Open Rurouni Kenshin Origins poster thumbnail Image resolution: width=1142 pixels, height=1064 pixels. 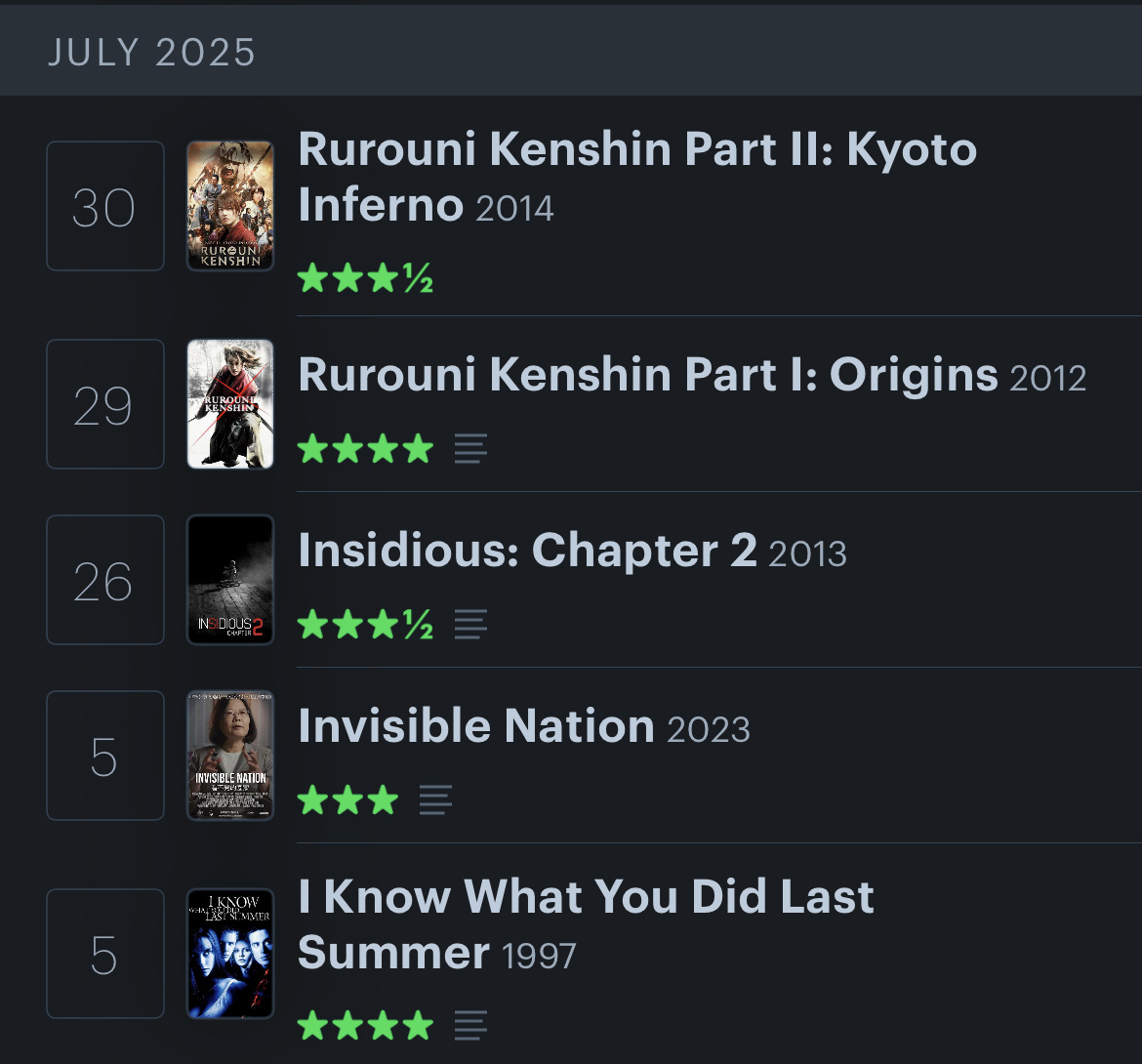(230, 404)
